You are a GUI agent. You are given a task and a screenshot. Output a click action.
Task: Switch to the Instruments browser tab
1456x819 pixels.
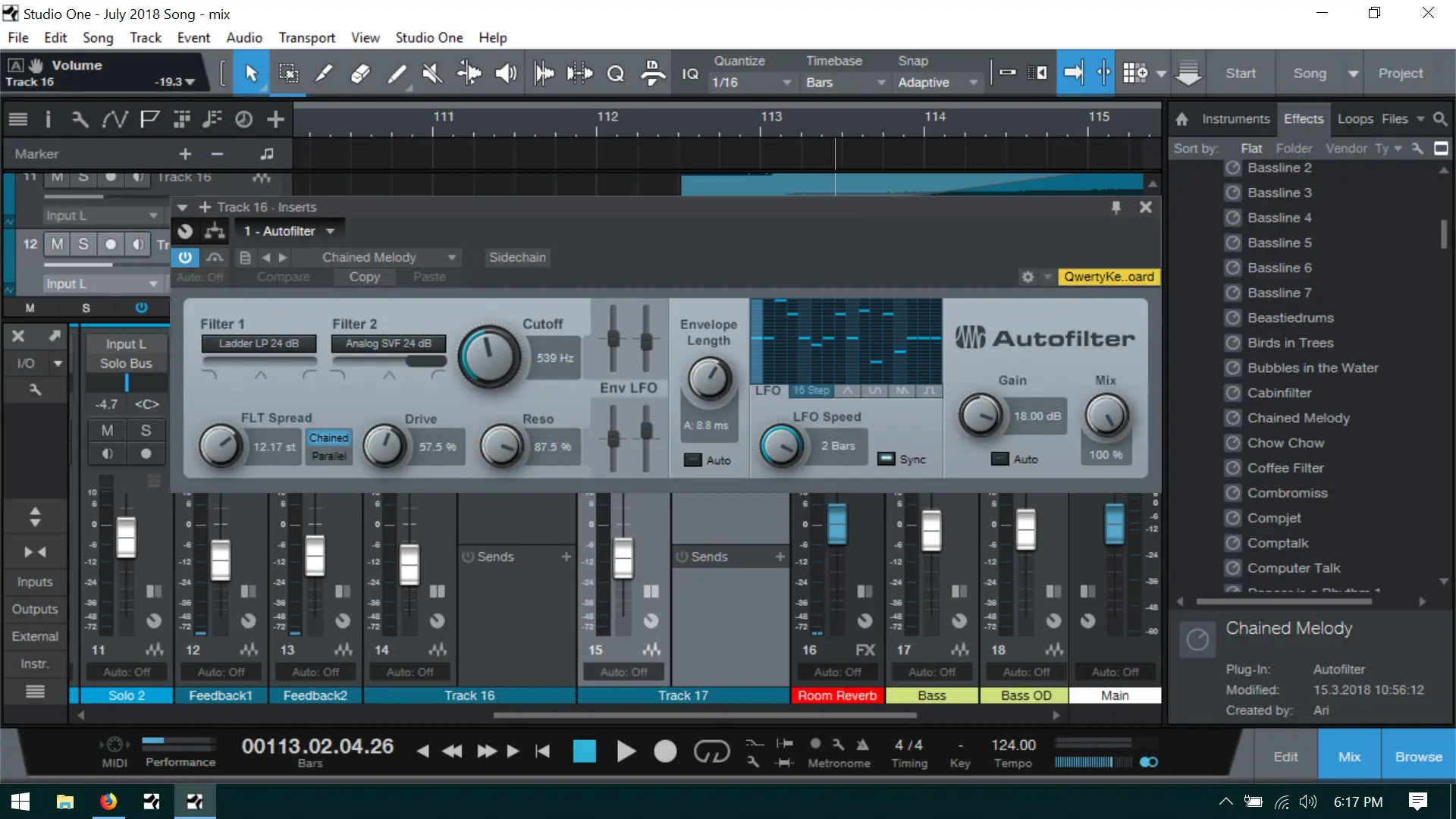click(1235, 119)
